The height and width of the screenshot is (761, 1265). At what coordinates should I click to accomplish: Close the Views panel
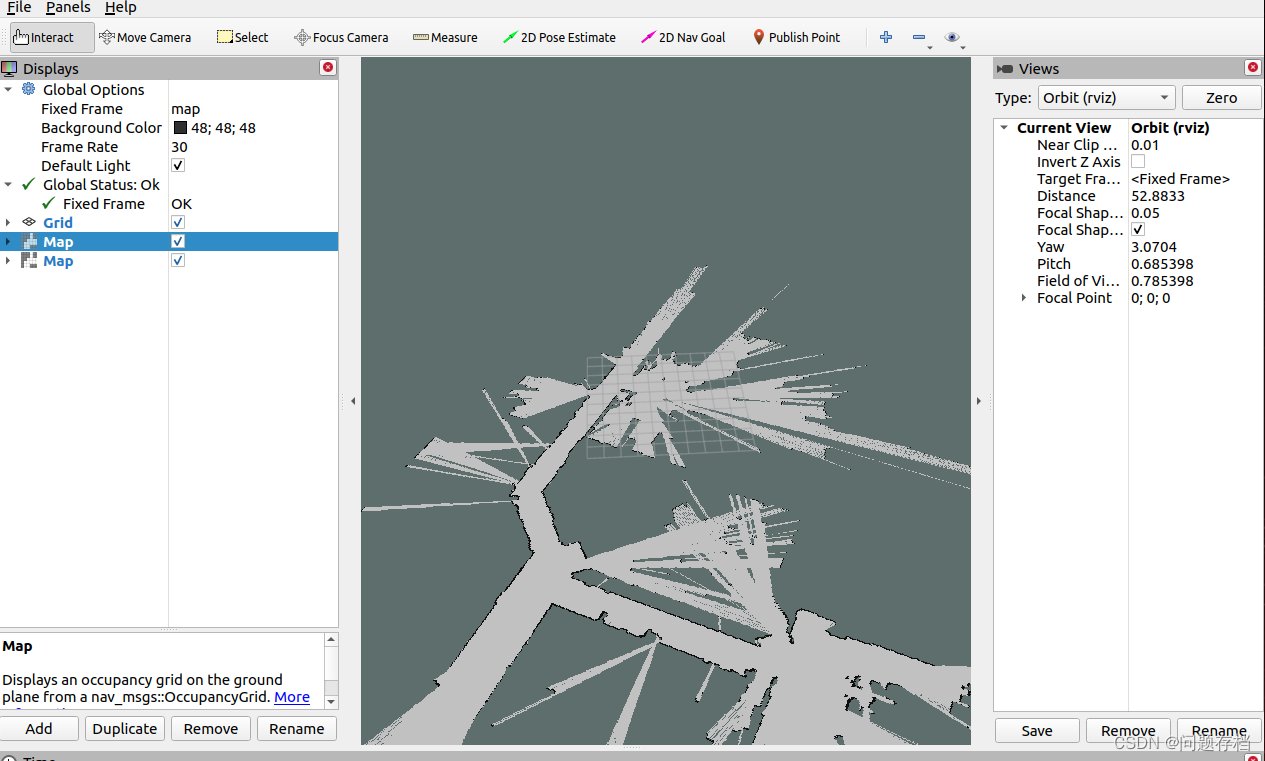coord(1253,68)
